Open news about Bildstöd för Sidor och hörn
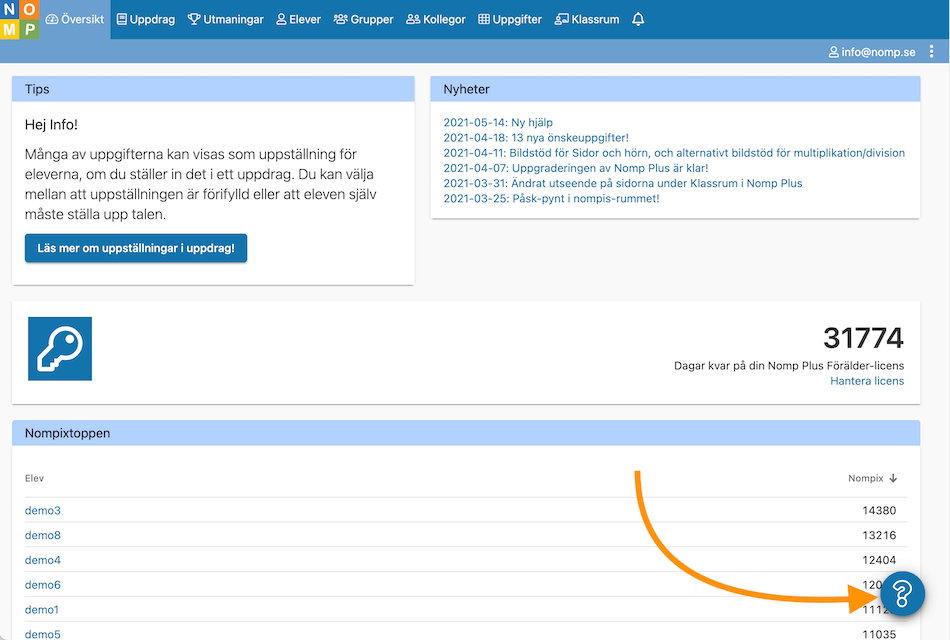The height and width of the screenshot is (640, 950). [674, 153]
